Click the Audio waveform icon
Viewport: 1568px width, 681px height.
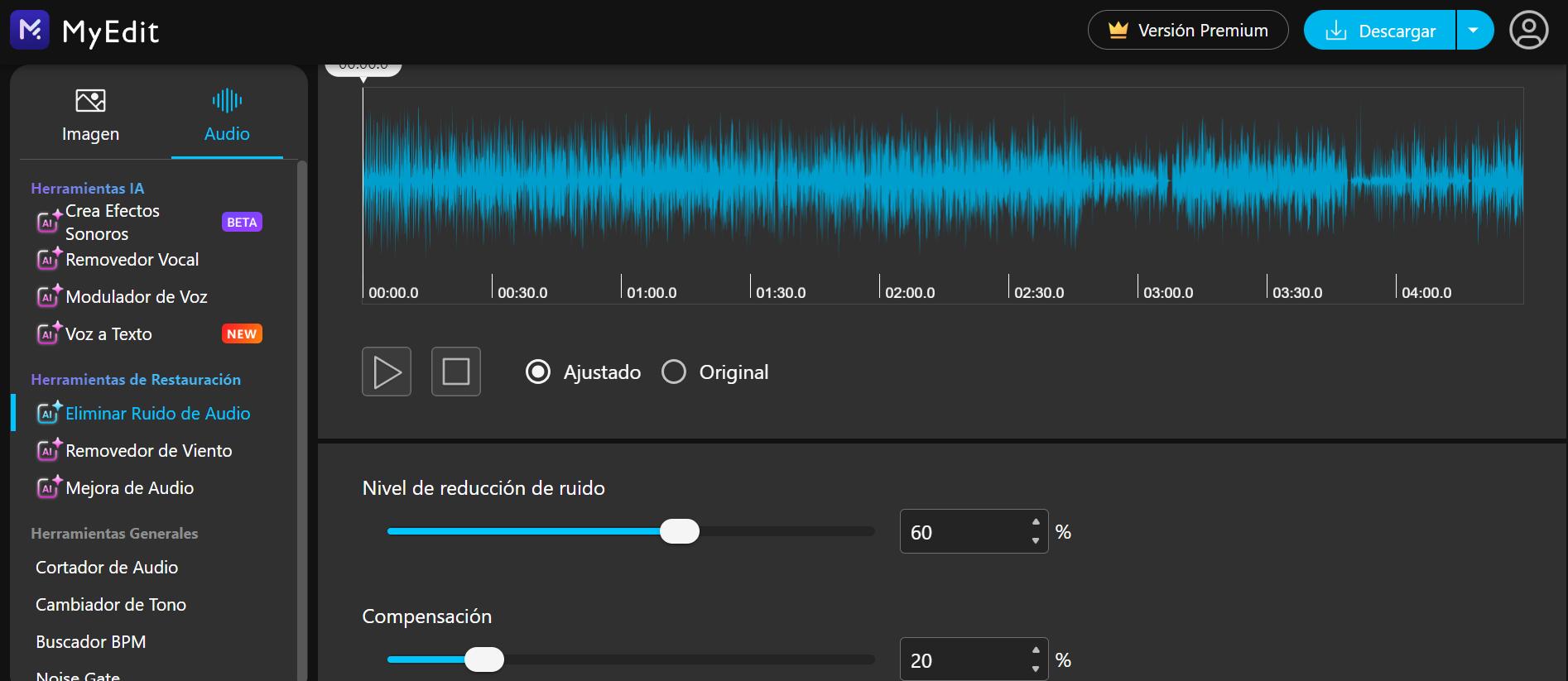pos(227,101)
